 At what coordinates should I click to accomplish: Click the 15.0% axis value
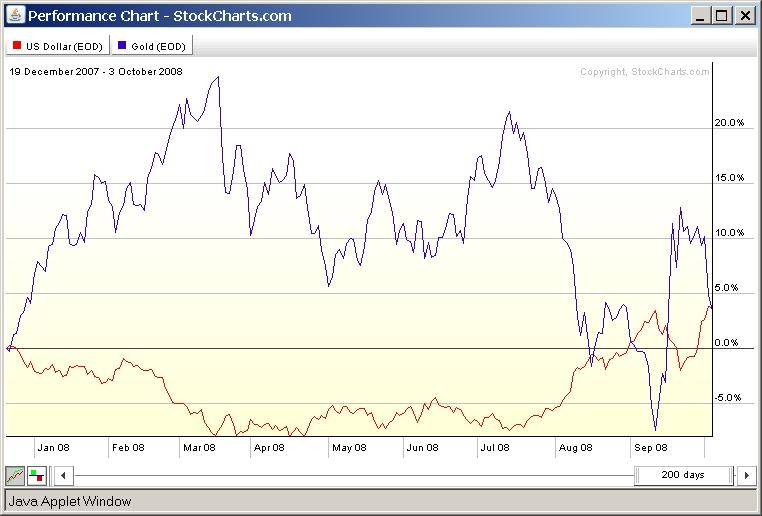[x=729, y=177]
